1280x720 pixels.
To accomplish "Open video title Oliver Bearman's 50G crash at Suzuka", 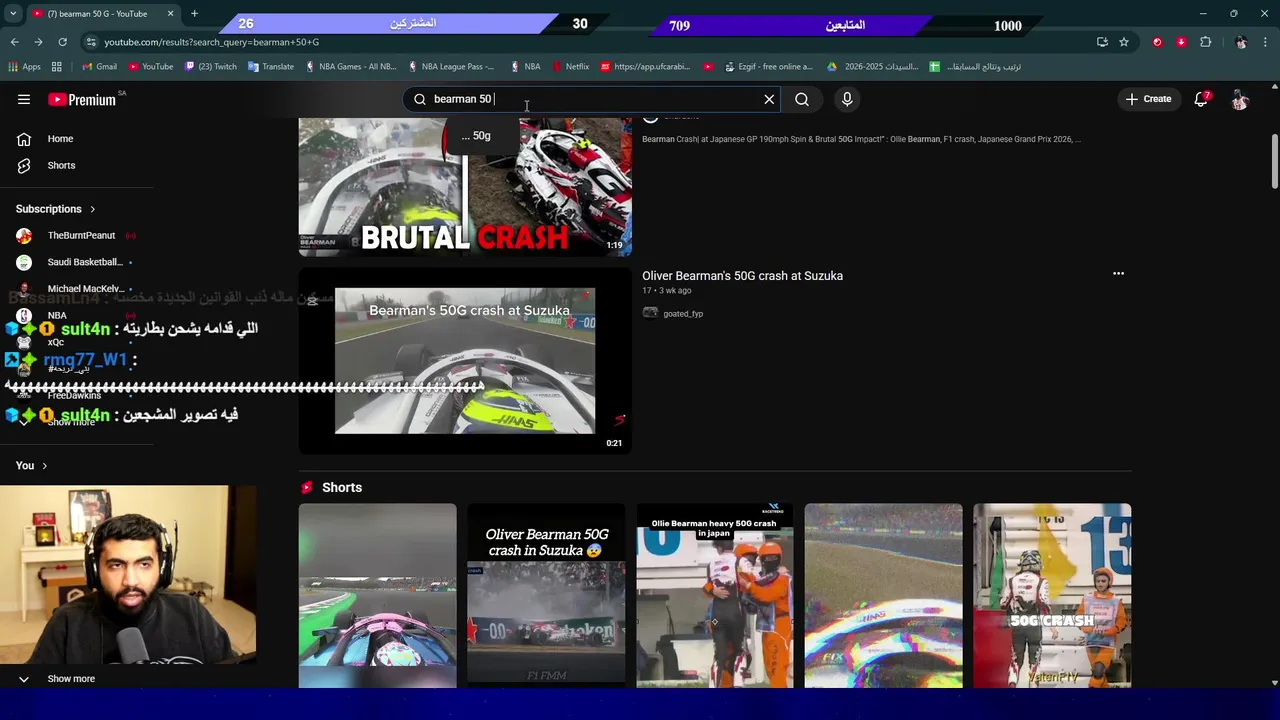I will tap(742, 276).
